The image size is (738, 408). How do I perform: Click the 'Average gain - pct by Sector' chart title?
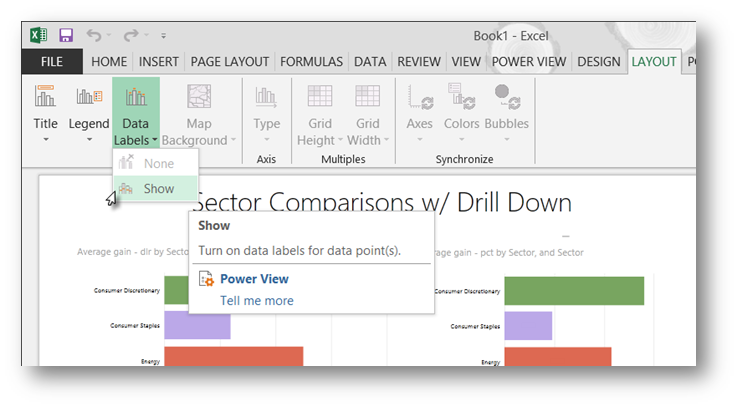(x=509, y=253)
